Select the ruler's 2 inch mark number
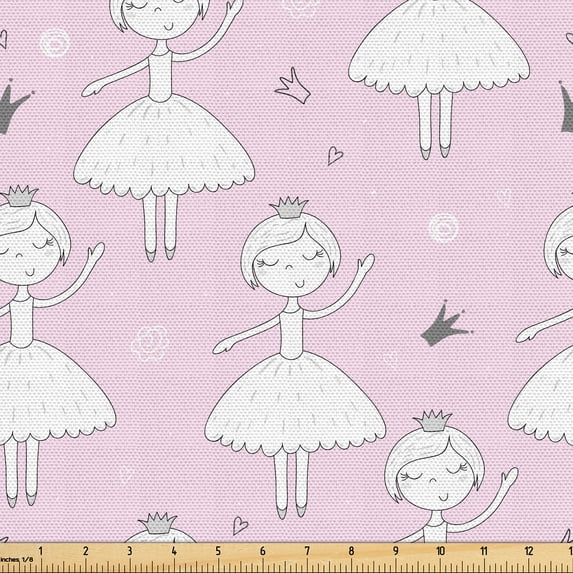Image resolution: width=573 pixels, height=573 pixels. 86,551
